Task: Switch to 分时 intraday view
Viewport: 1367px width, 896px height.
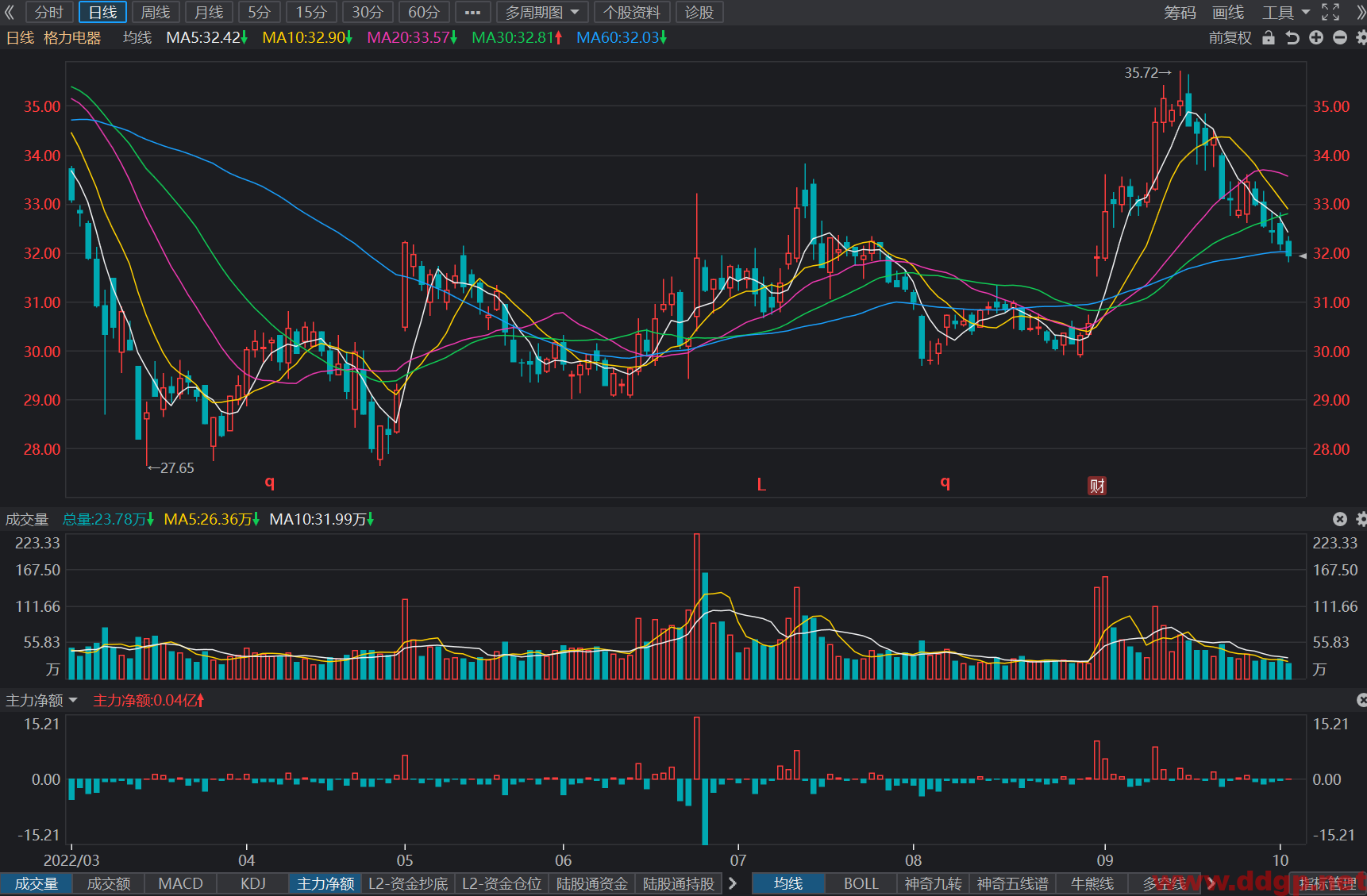Action: click(x=49, y=12)
